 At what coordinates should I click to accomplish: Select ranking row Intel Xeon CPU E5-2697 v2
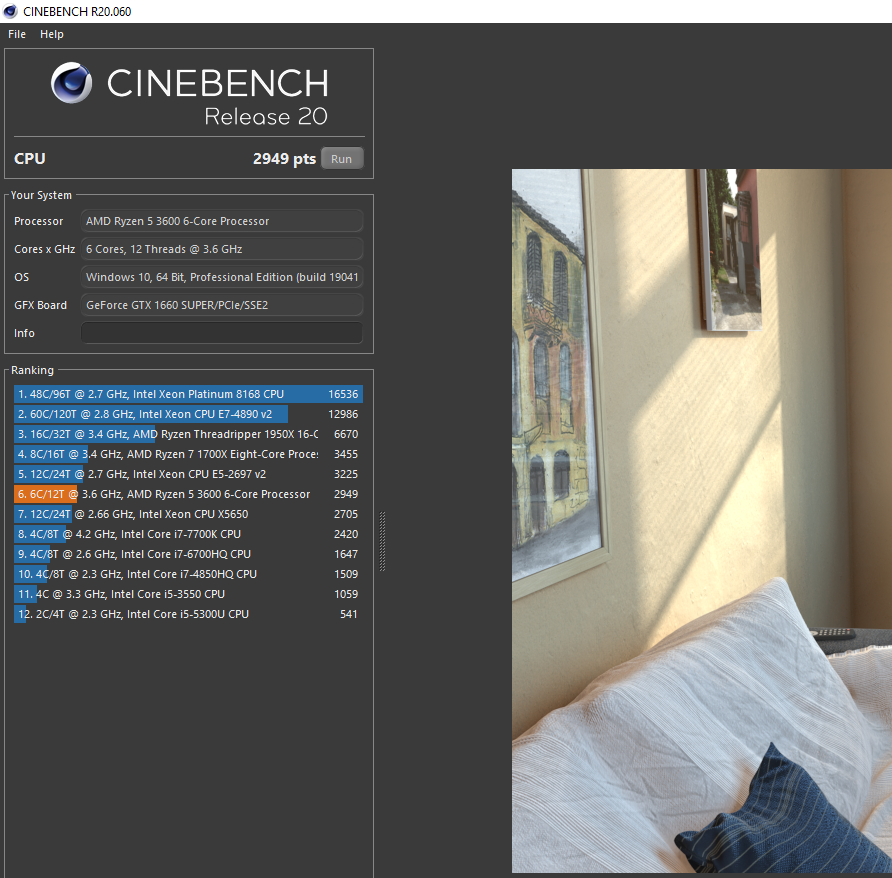click(x=188, y=474)
